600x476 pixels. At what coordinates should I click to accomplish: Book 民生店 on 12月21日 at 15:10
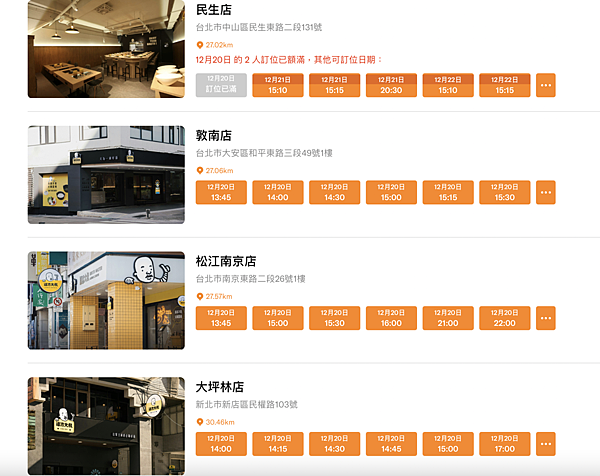278,85
